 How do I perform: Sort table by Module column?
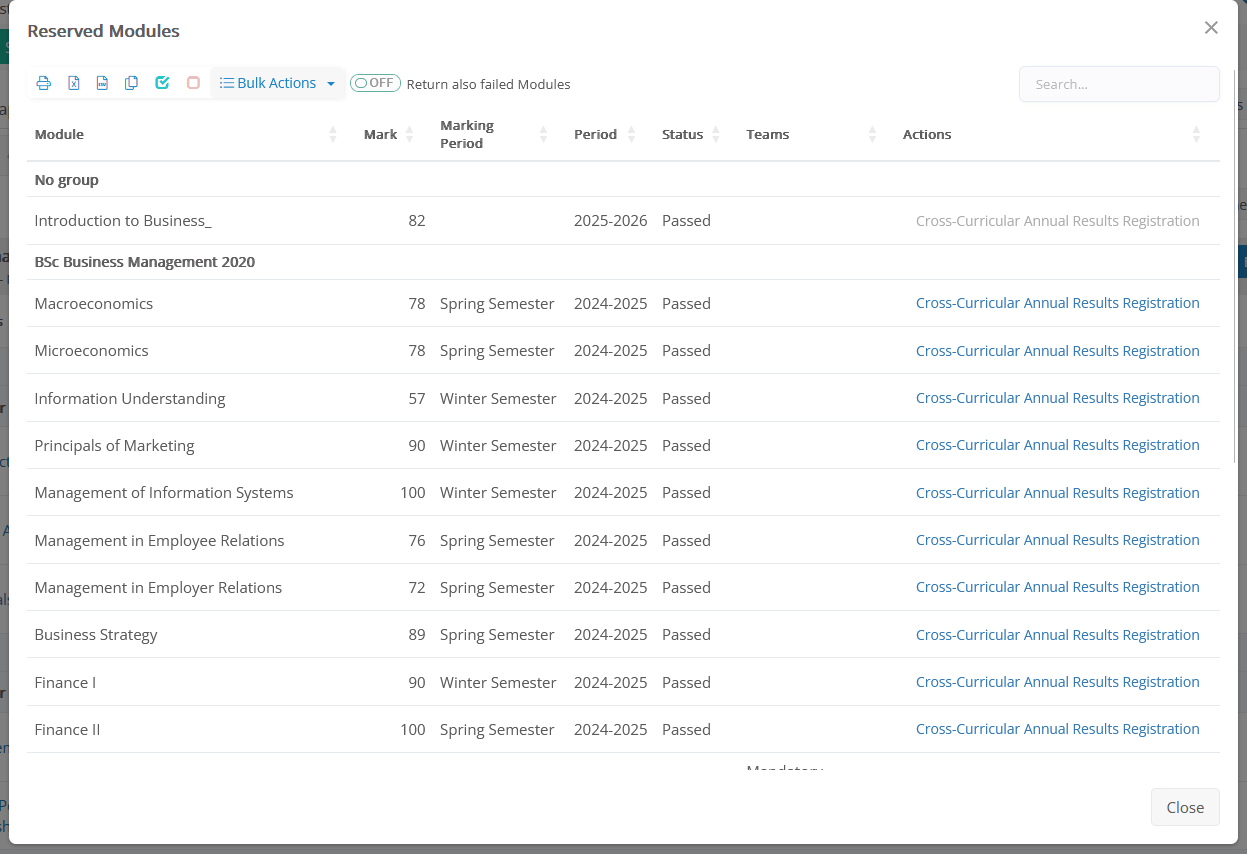tap(60, 134)
